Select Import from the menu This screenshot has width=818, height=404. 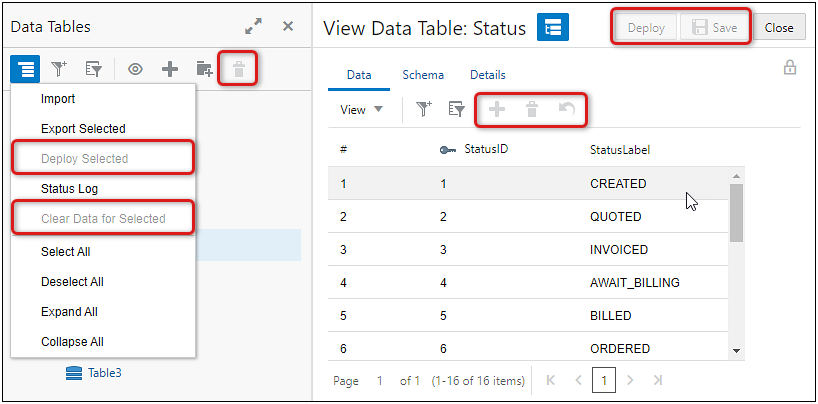(58, 99)
